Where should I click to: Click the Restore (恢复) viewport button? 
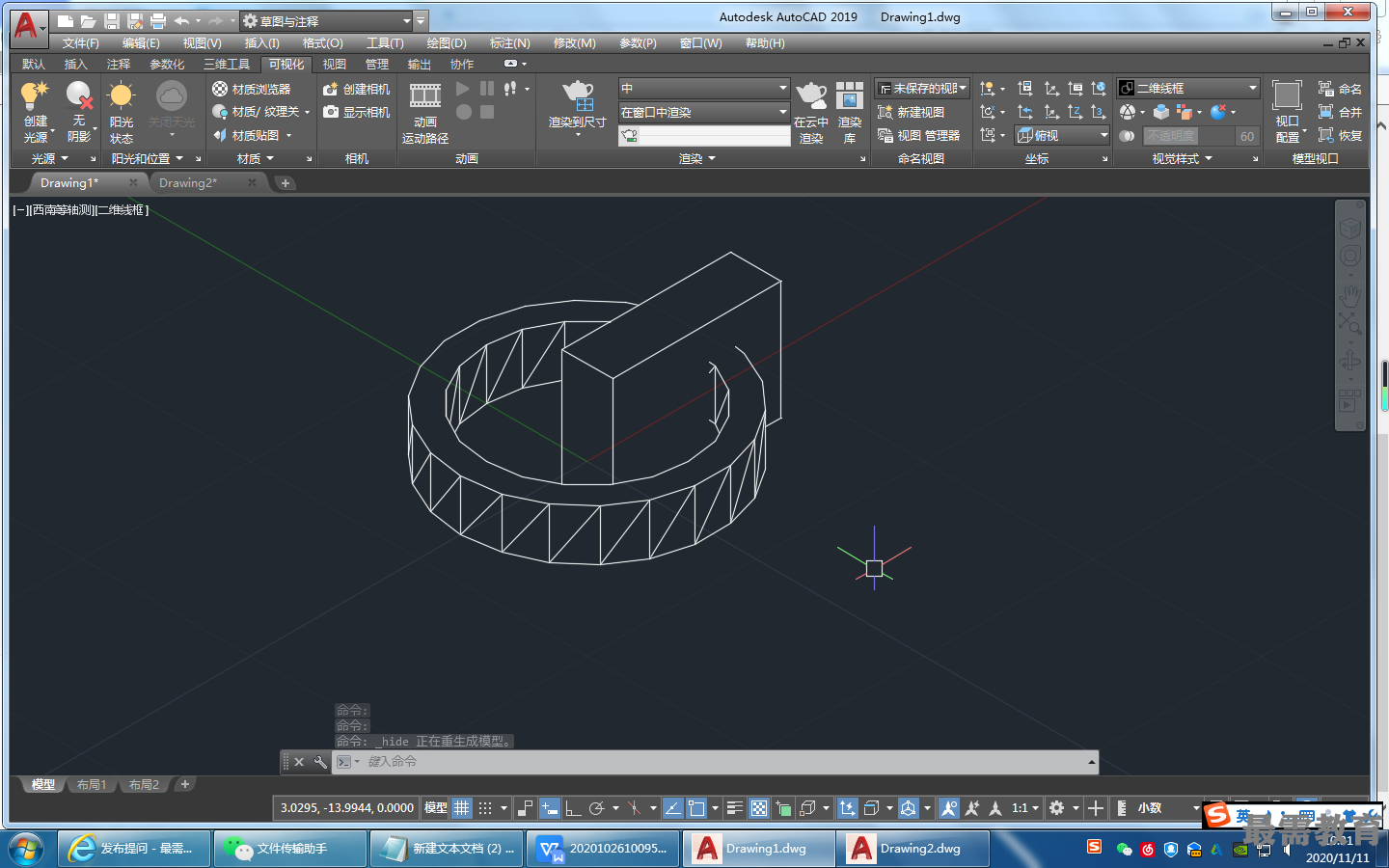pos(1340,135)
